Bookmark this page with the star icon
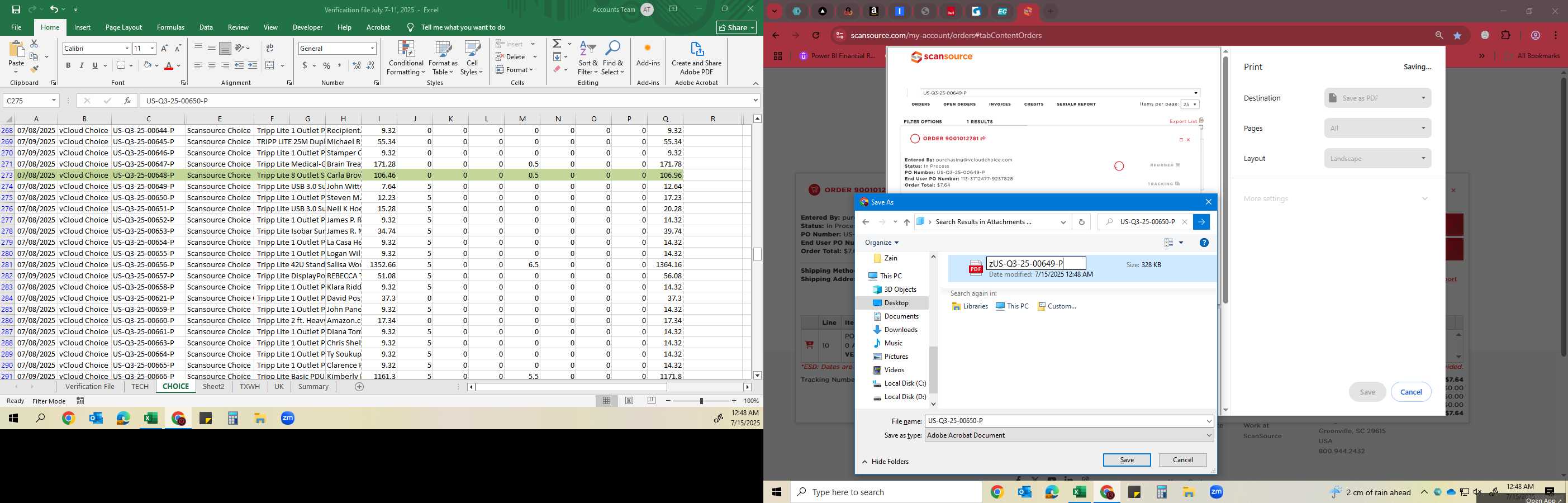 (1457, 35)
